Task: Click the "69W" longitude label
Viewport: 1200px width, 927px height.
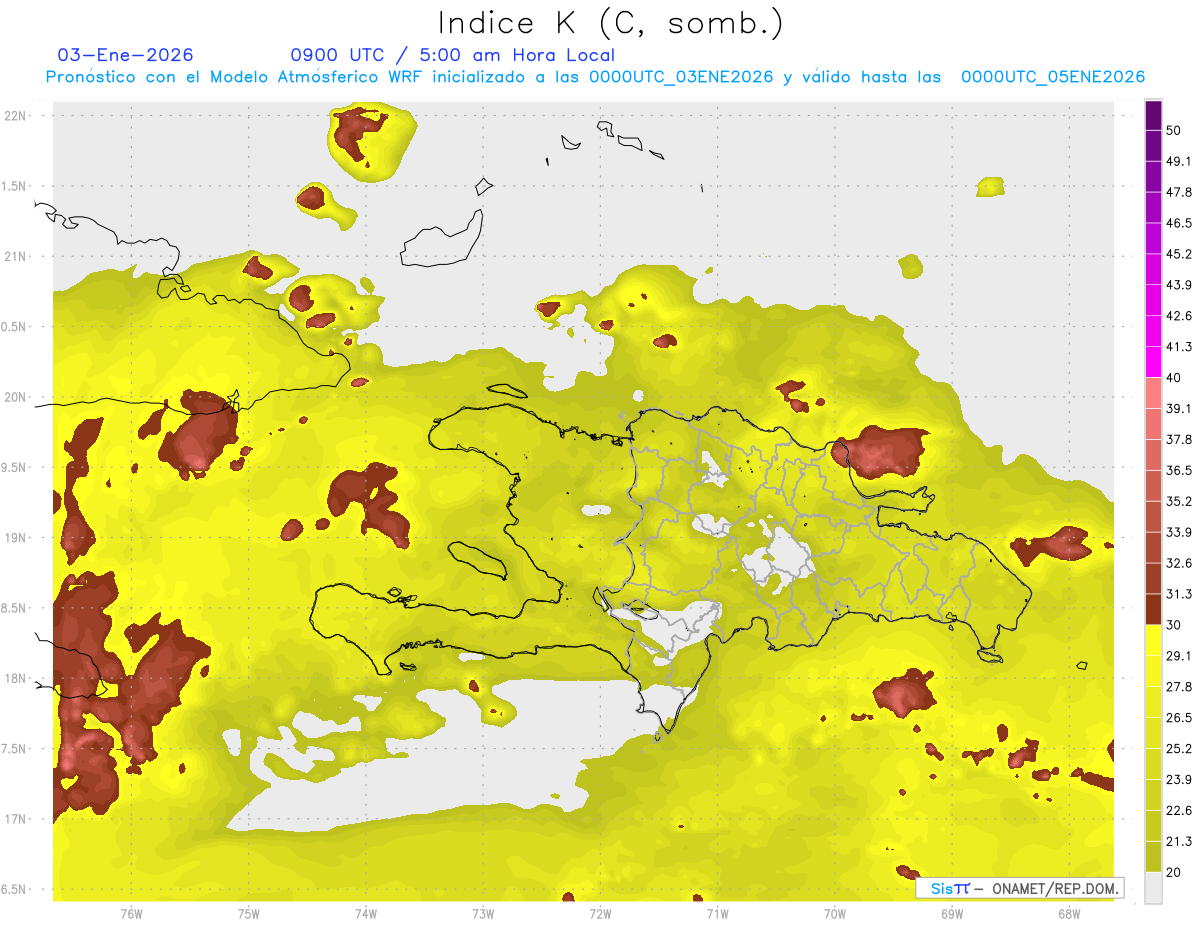Action: coord(952,914)
